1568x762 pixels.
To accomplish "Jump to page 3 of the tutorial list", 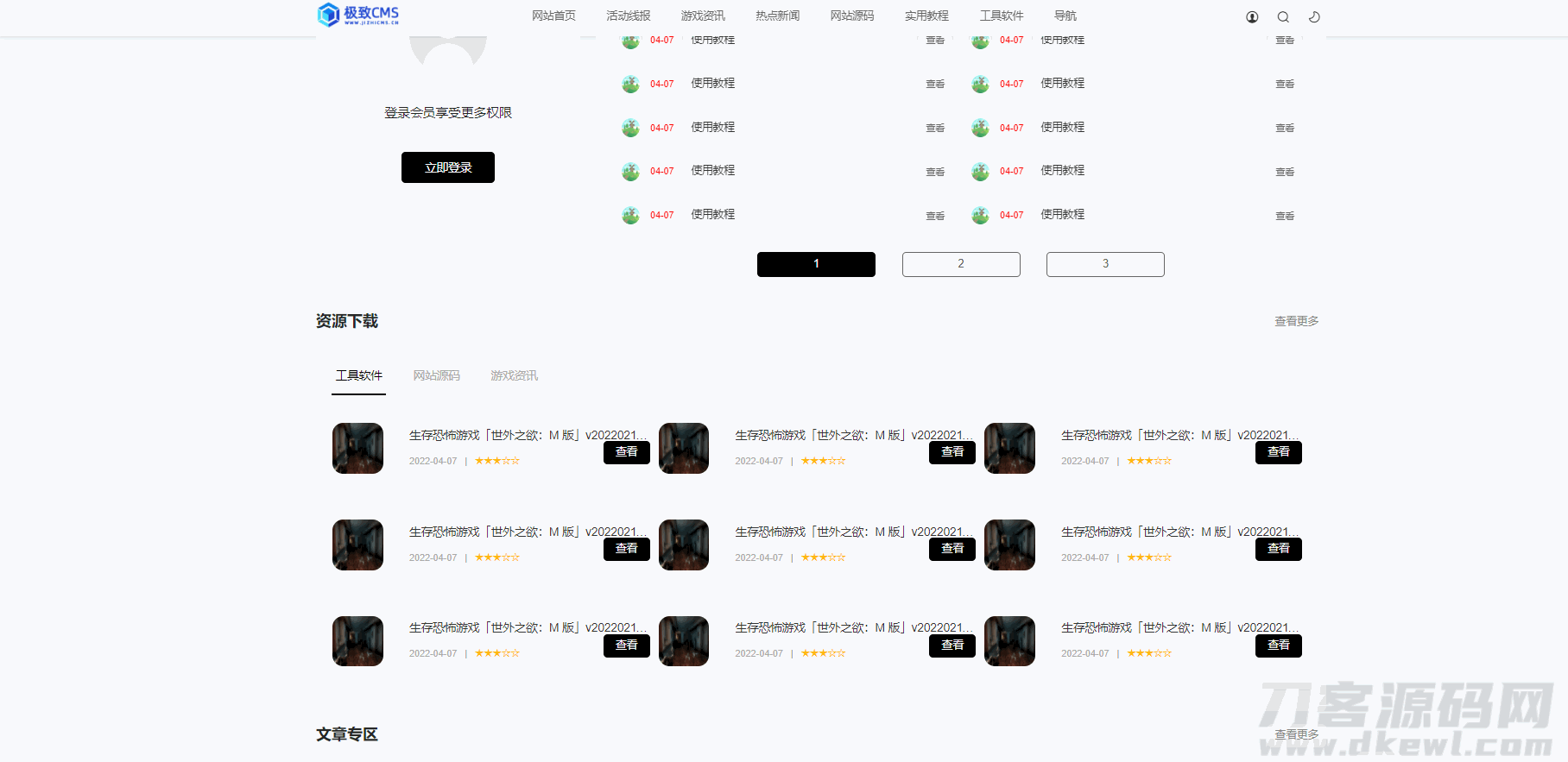I will (x=1105, y=264).
